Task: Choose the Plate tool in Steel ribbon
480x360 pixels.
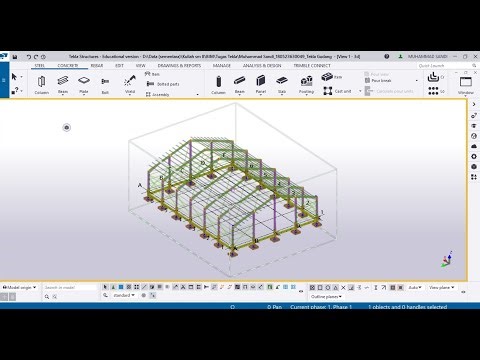Action: (84, 85)
